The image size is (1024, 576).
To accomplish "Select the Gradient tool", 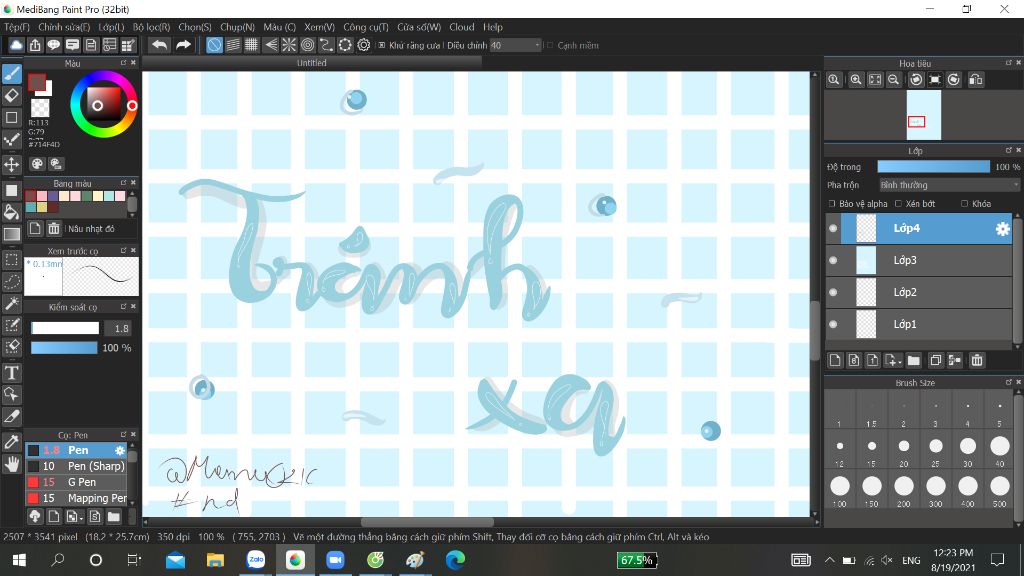I will coord(12,234).
